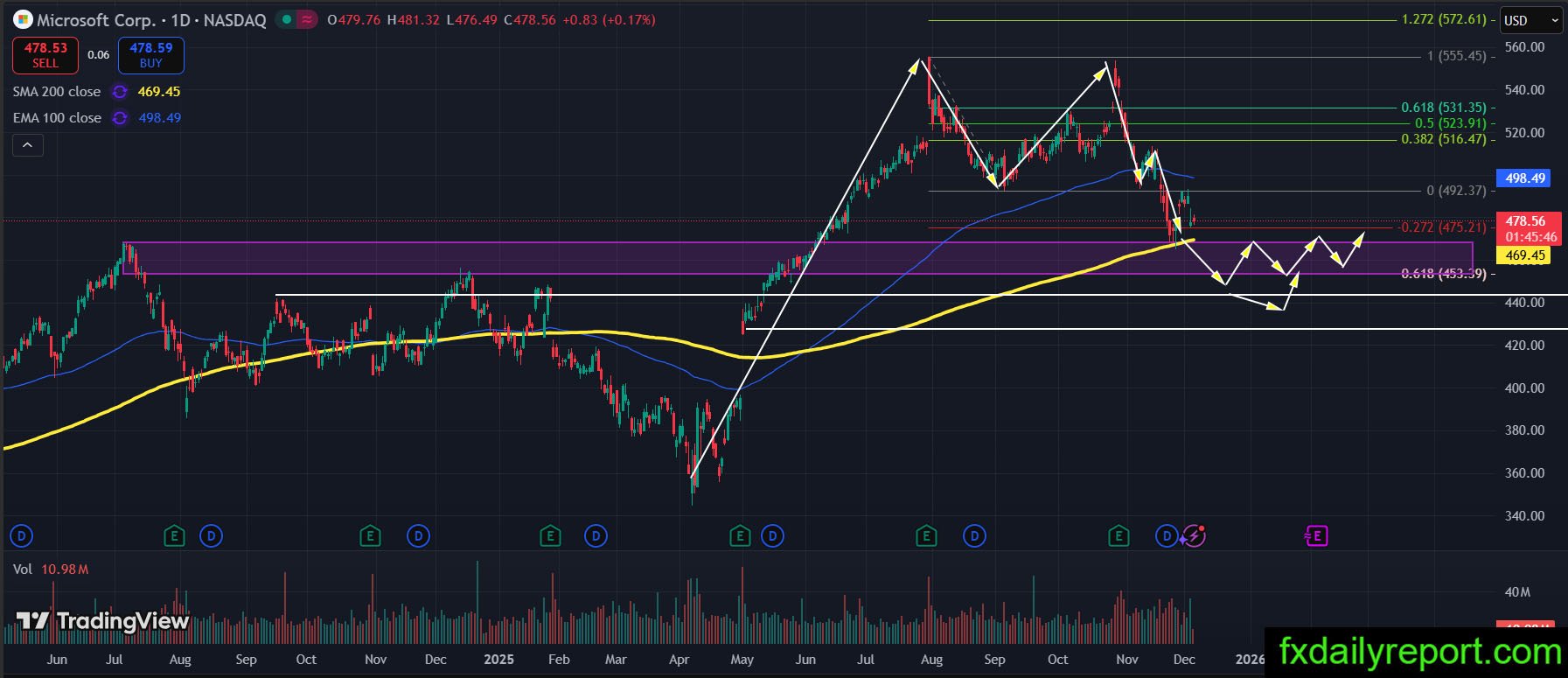Open the dividend D marker in mid-August 2024

point(211,535)
